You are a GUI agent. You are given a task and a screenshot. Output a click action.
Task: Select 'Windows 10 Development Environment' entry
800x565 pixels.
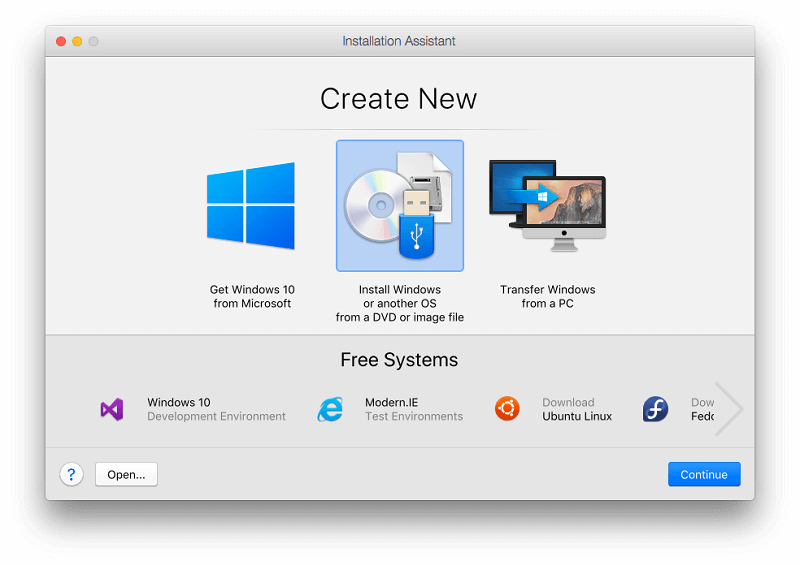[x=216, y=409]
